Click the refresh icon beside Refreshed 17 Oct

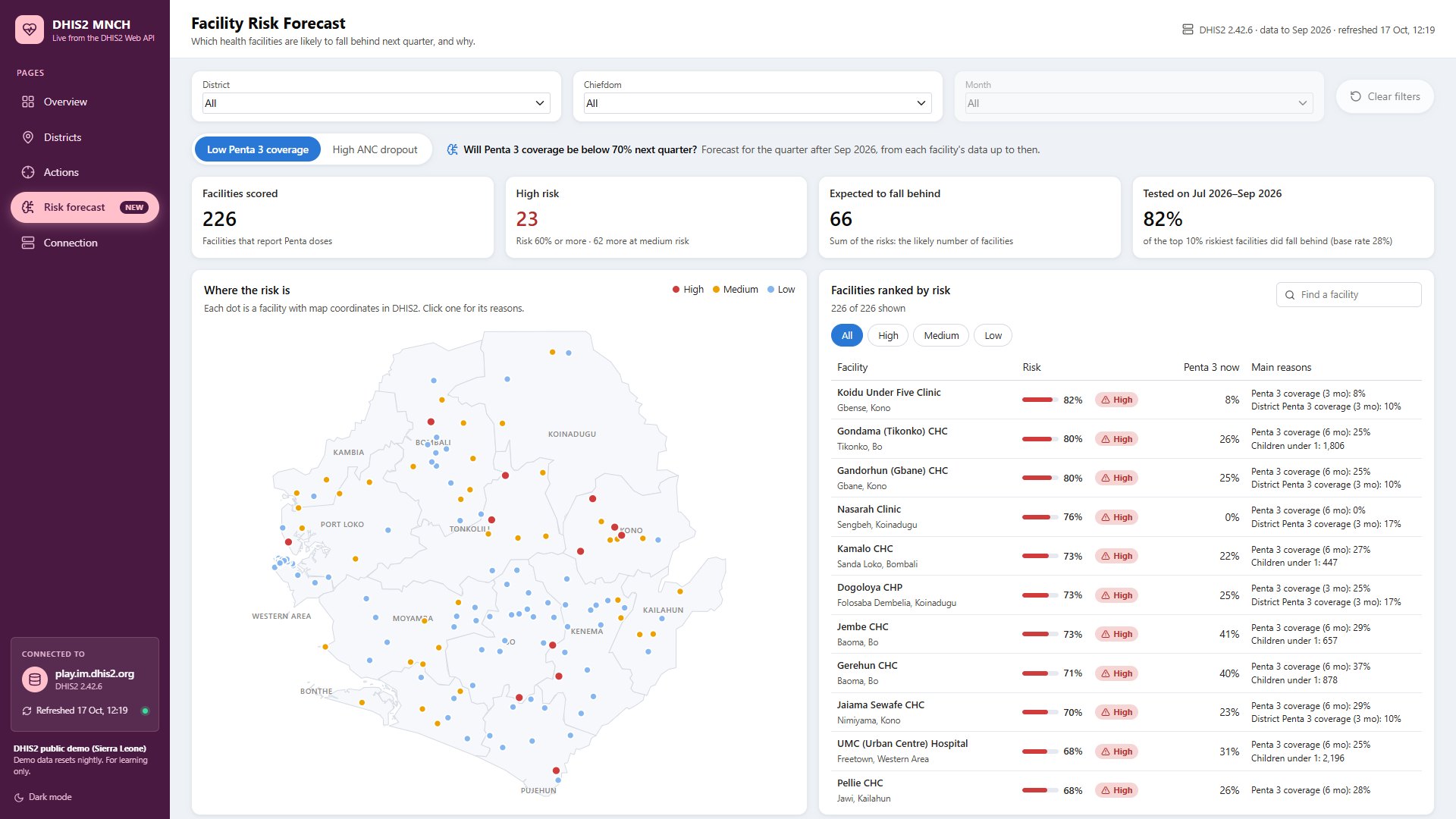click(x=27, y=711)
